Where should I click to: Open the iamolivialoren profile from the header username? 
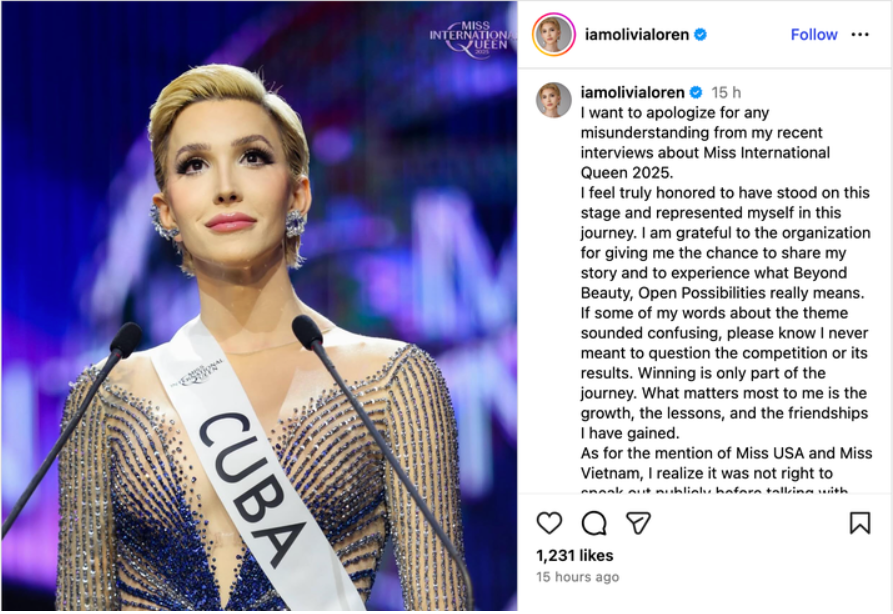(x=637, y=35)
